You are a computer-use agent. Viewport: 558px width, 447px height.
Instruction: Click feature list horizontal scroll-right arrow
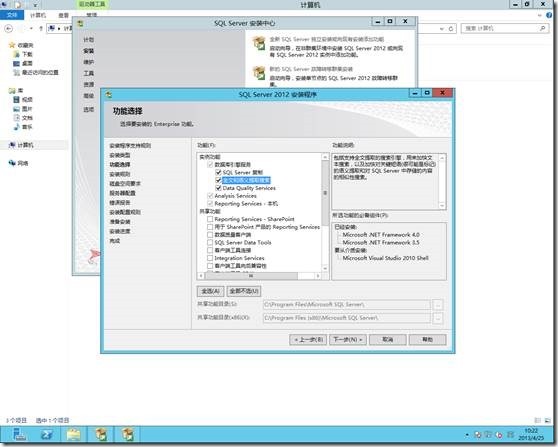click(x=318, y=276)
